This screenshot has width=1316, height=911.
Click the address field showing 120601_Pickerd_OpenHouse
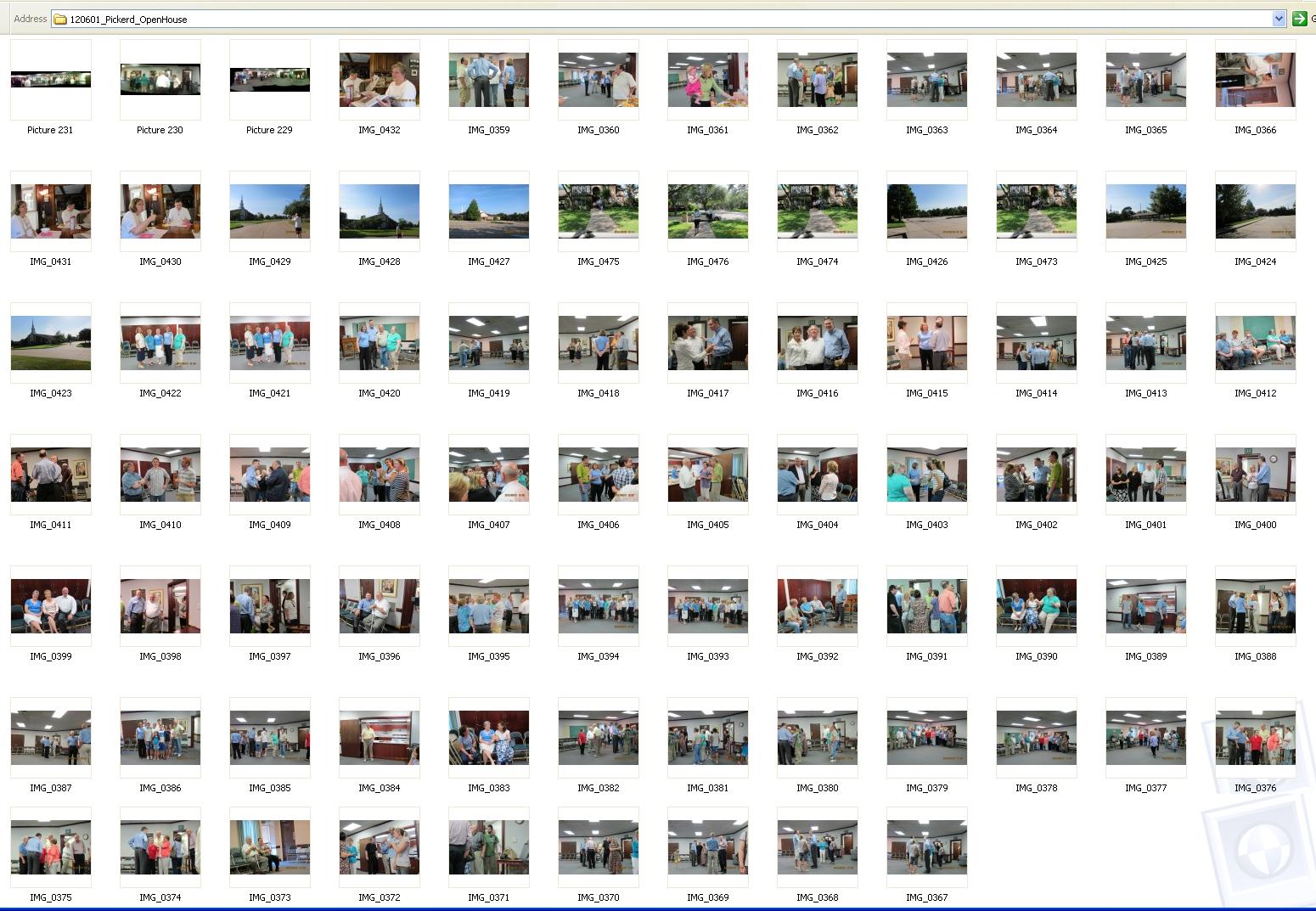tap(669, 19)
